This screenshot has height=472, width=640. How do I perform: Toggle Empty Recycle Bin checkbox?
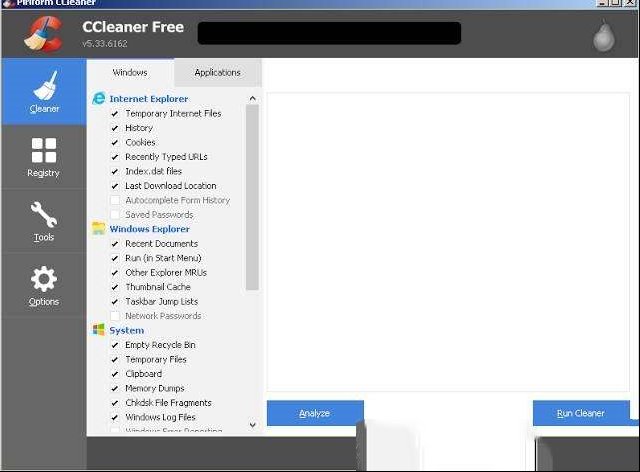tap(115, 345)
